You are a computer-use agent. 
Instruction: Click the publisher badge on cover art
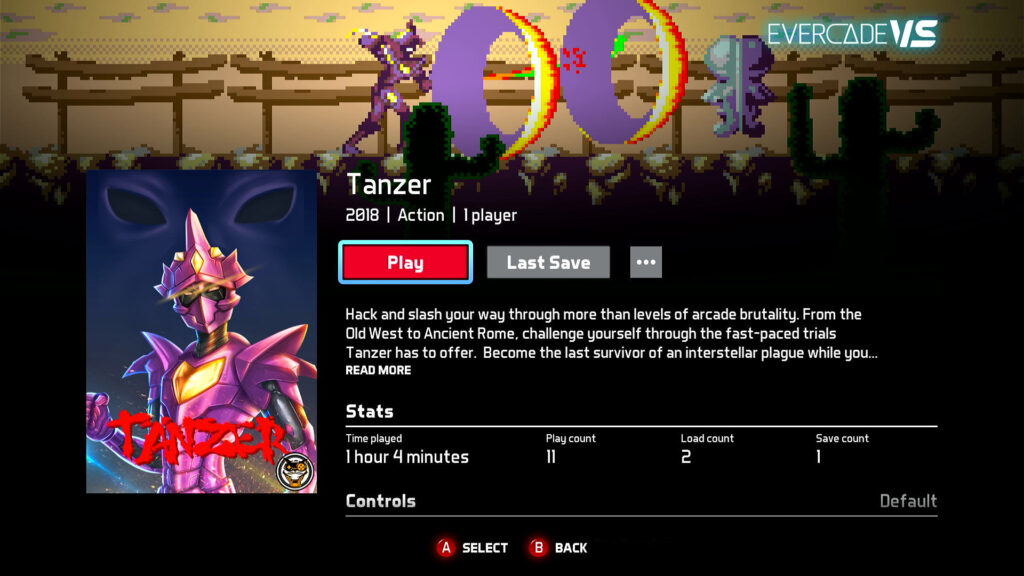click(295, 472)
